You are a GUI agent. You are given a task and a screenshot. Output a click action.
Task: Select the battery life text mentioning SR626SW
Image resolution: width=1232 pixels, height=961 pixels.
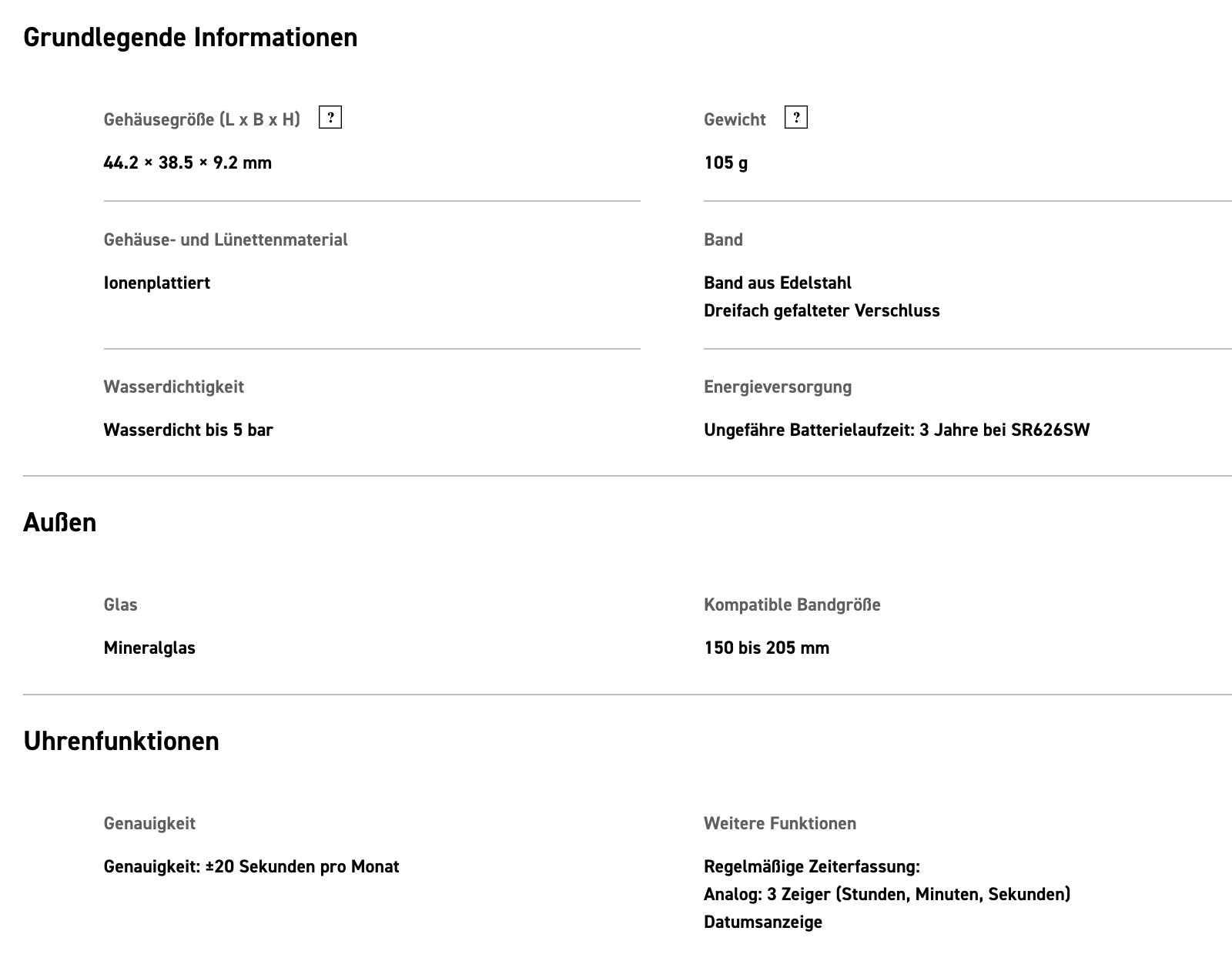point(896,430)
